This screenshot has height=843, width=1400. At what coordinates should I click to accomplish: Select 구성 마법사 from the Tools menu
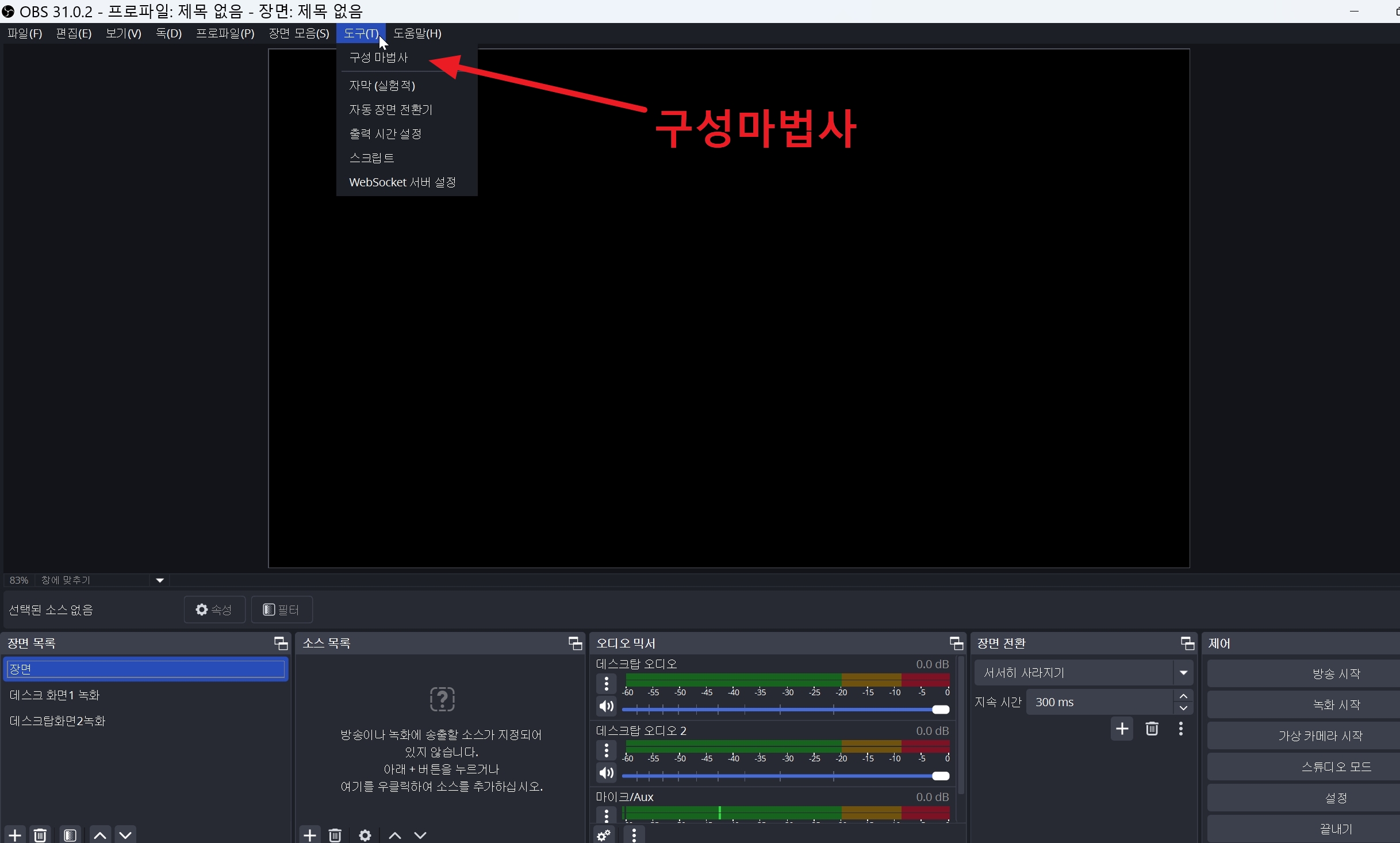coord(379,57)
